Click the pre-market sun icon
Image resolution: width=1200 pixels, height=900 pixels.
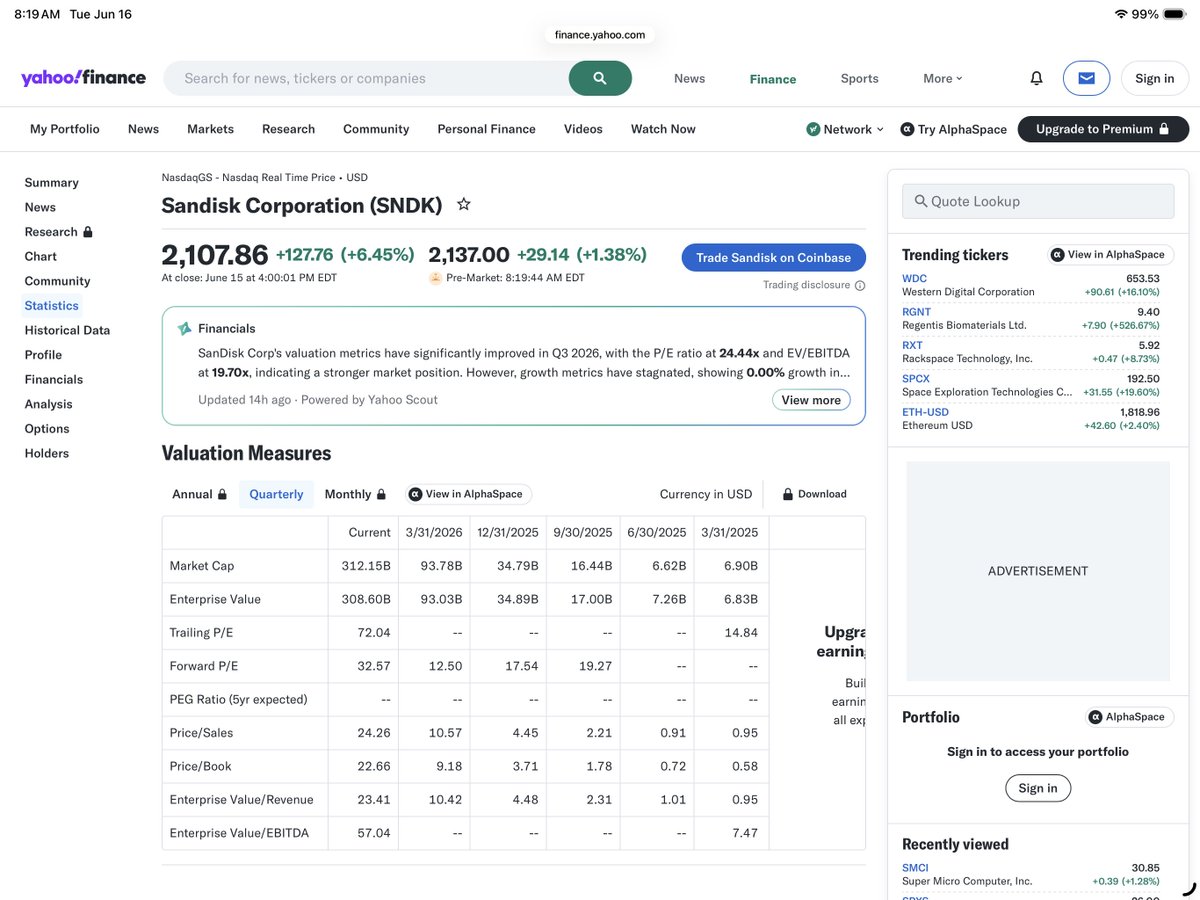pos(435,278)
